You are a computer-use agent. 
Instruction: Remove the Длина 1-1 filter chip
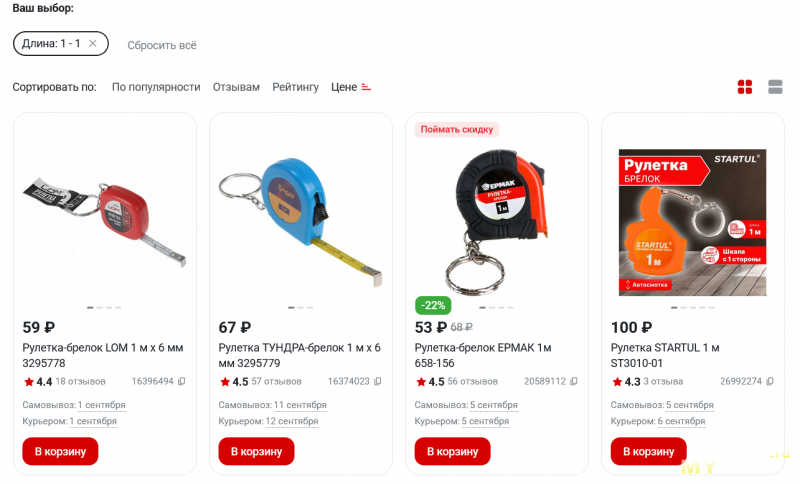(x=93, y=43)
